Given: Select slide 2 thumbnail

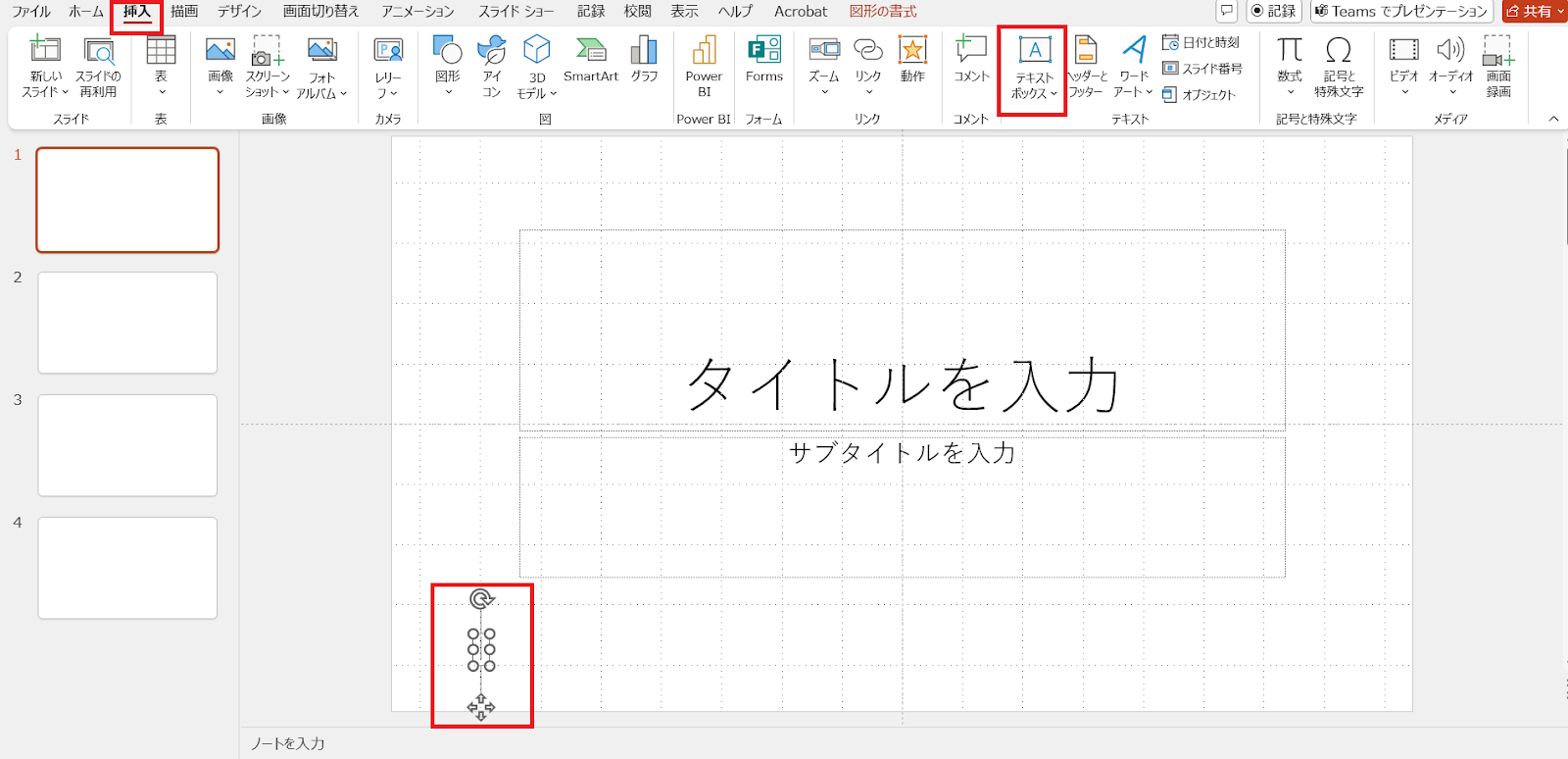Looking at the screenshot, I should (x=127, y=323).
